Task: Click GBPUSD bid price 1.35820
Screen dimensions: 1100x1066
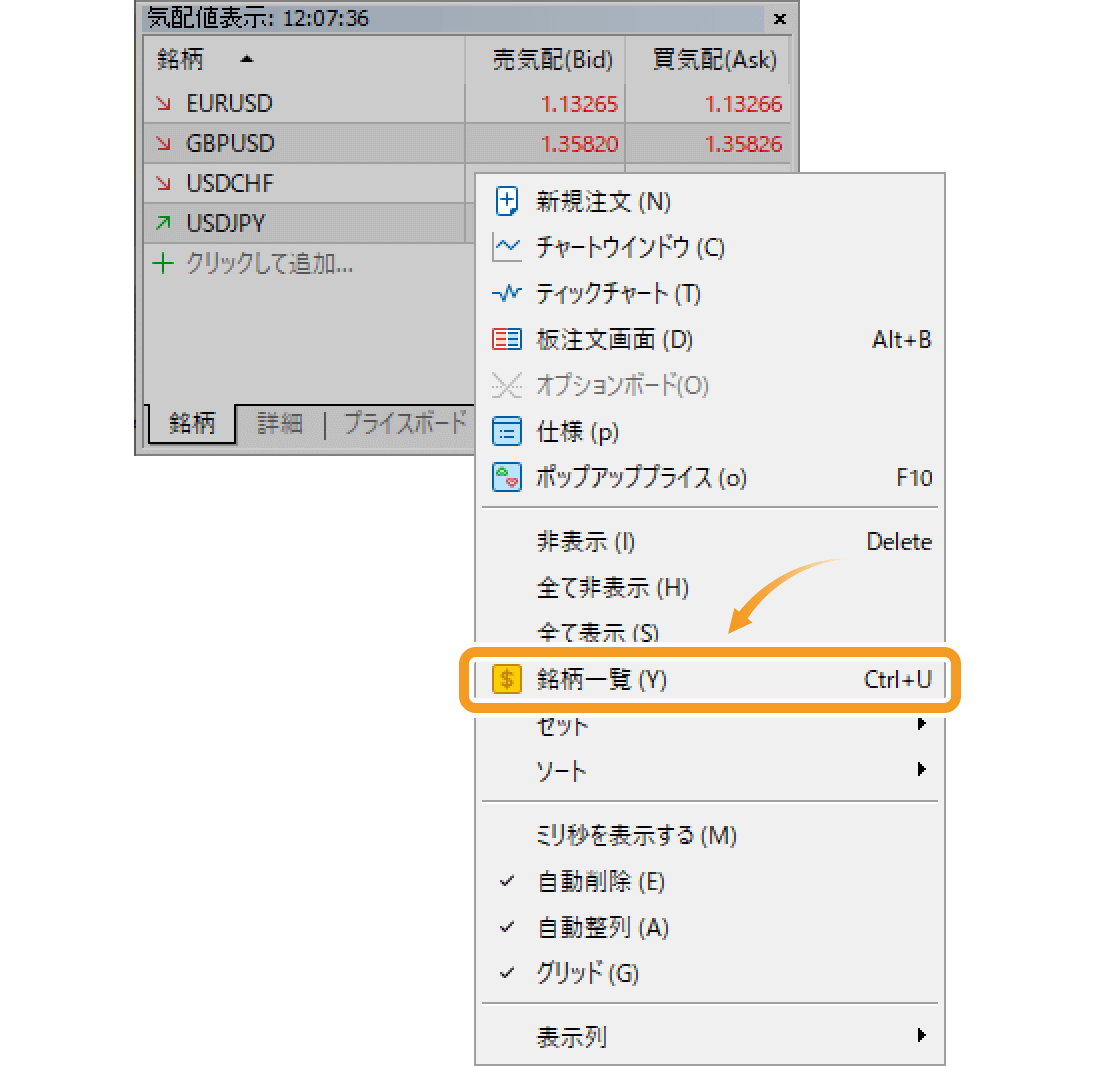Action: pyautogui.click(x=579, y=144)
